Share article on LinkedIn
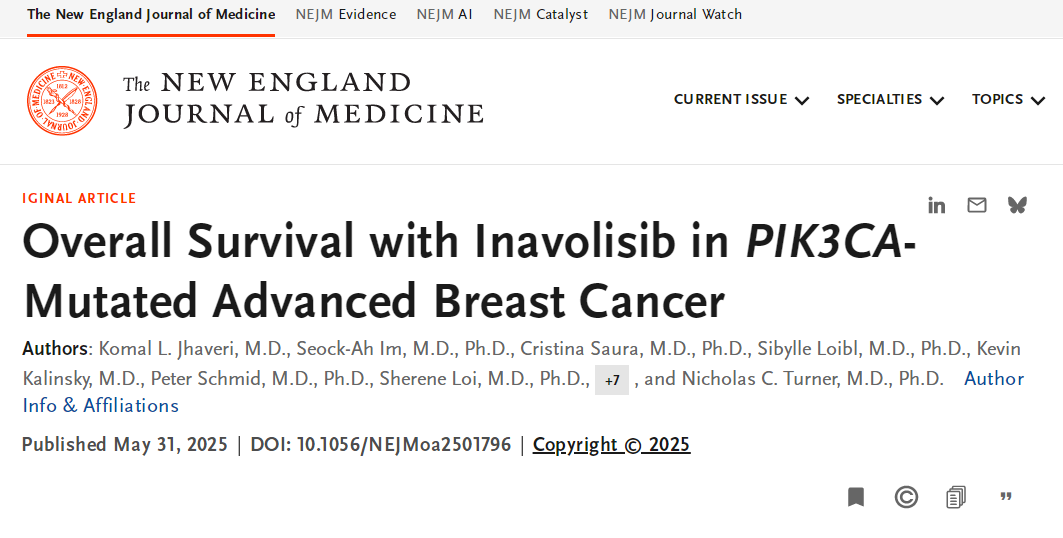This screenshot has height=538, width=1063. pyautogui.click(x=936, y=205)
